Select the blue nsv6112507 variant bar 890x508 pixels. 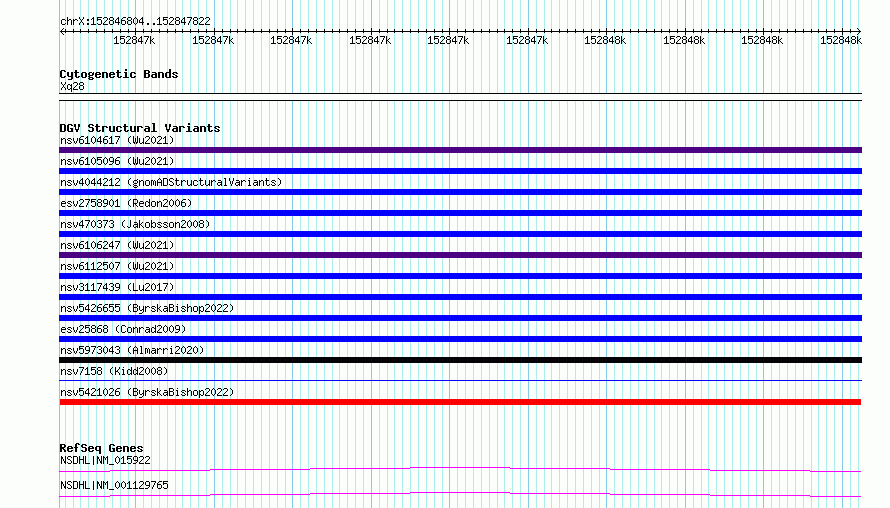coord(460,276)
